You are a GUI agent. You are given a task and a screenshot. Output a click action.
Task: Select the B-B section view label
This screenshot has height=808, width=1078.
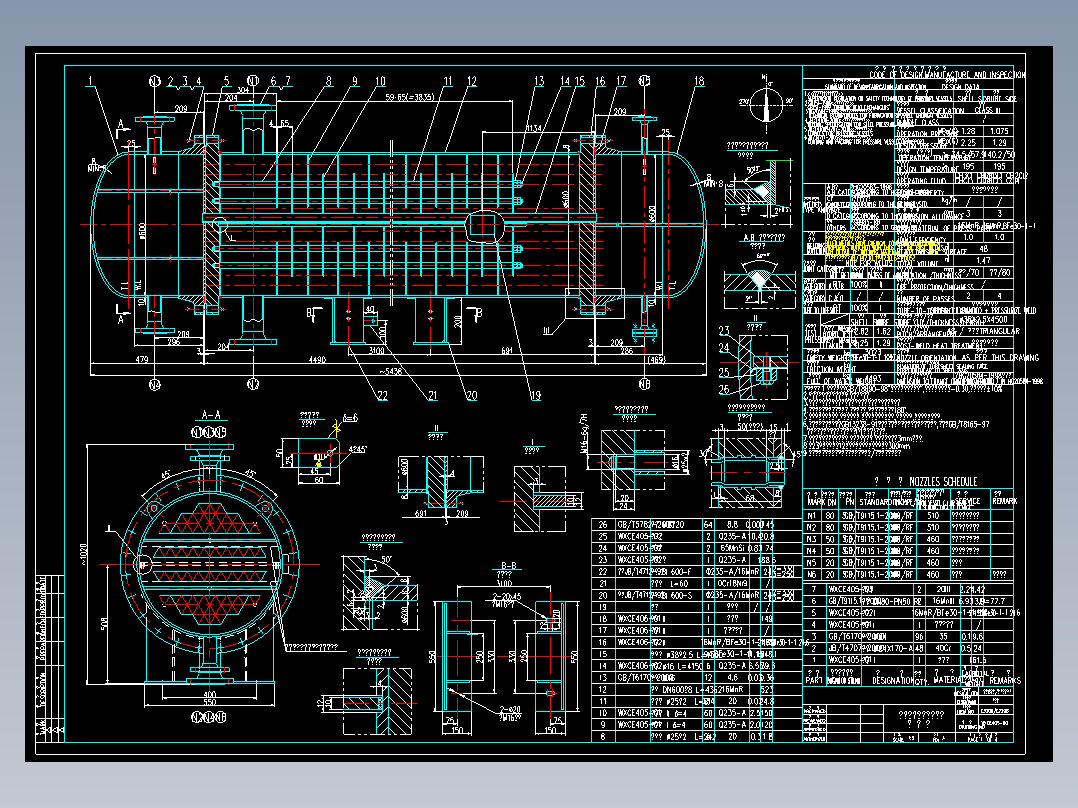[x=508, y=566]
